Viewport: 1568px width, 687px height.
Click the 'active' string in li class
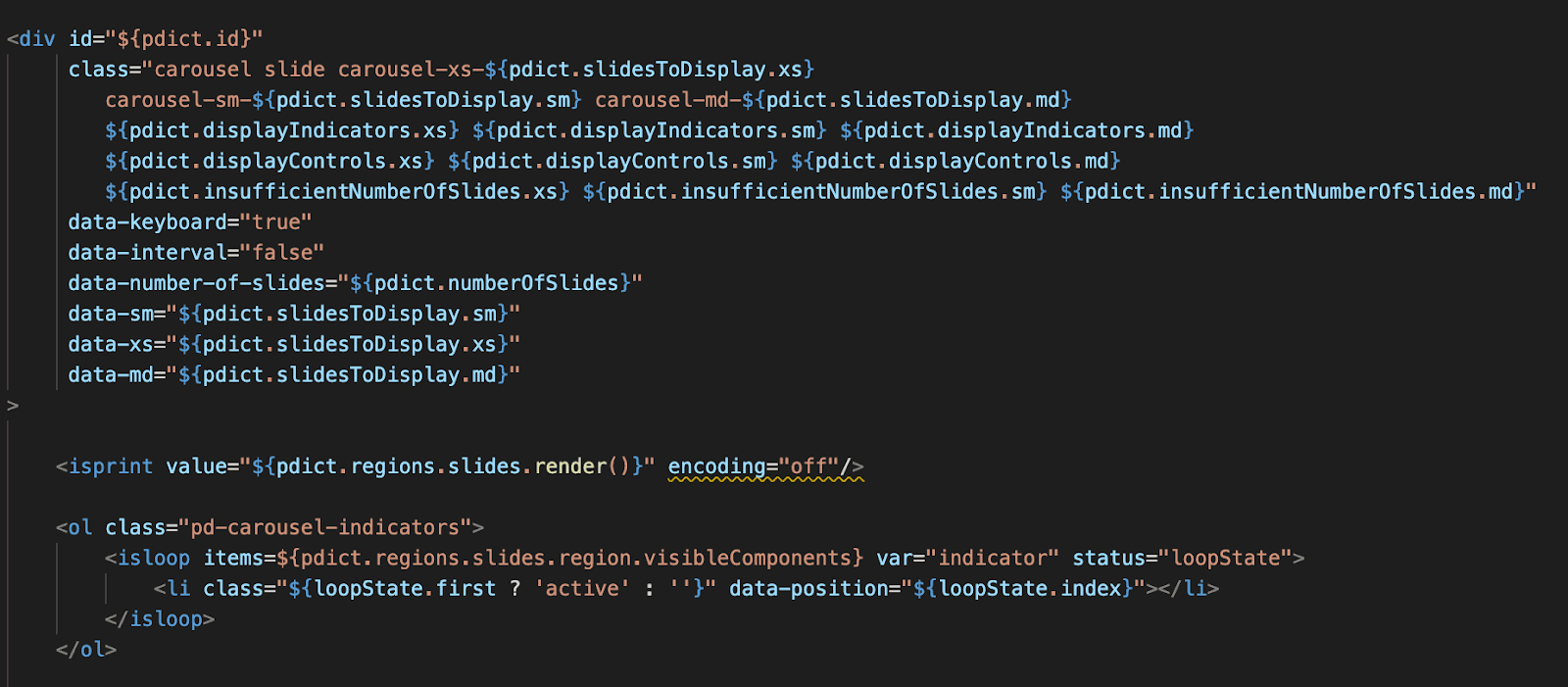point(582,588)
